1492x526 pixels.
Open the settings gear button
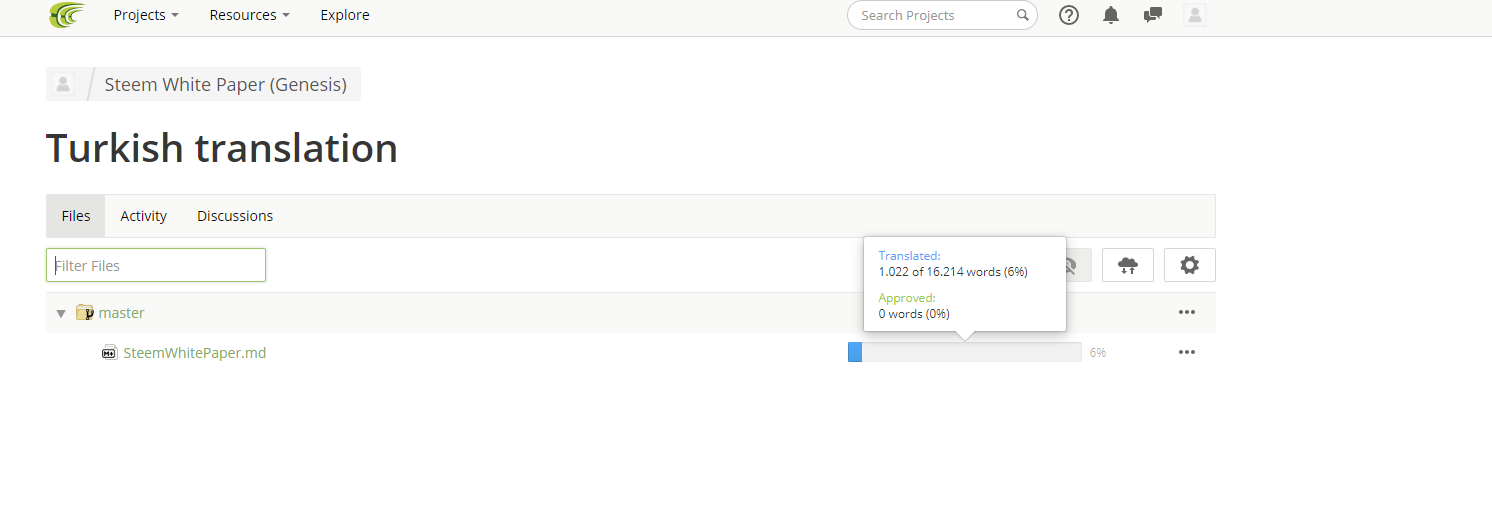click(1189, 265)
